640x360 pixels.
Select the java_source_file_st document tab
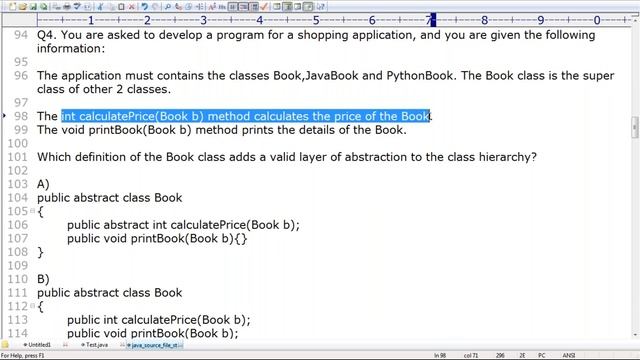[x=154, y=345]
